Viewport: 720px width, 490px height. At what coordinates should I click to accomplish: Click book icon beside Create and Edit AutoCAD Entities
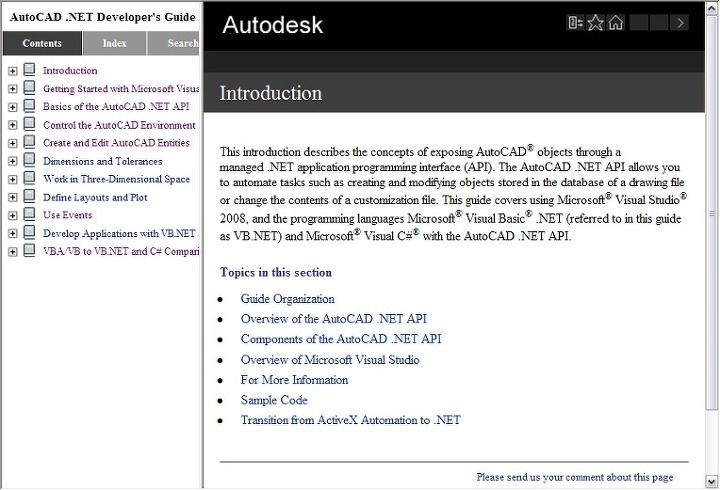pyautogui.click(x=29, y=142)
